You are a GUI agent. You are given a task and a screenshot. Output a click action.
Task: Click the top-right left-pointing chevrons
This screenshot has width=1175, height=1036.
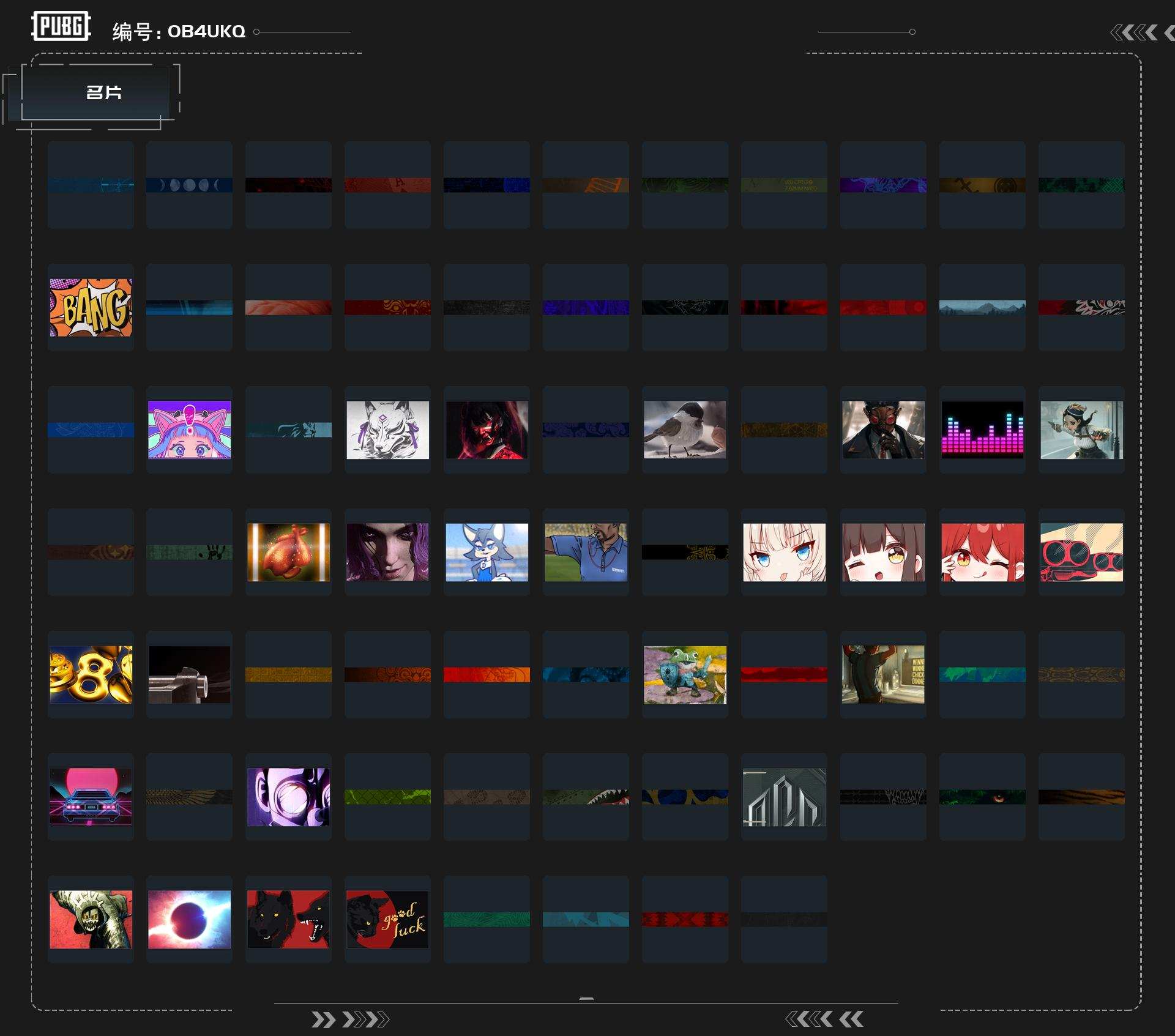1134,32
